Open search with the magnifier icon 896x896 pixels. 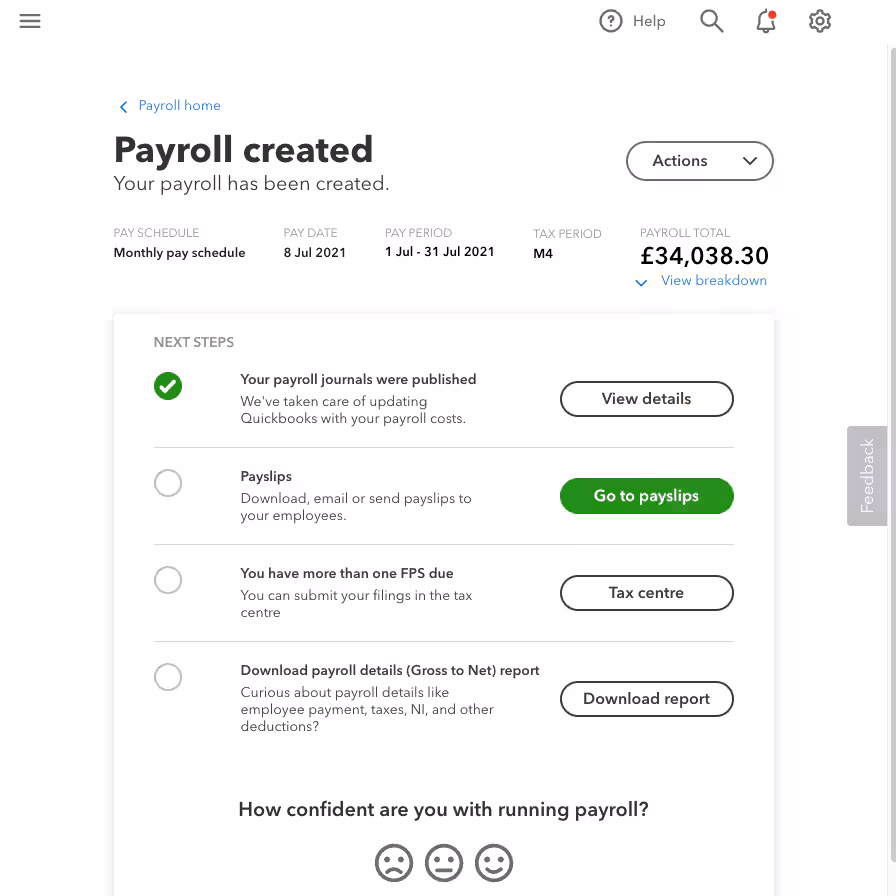[711, 21]
